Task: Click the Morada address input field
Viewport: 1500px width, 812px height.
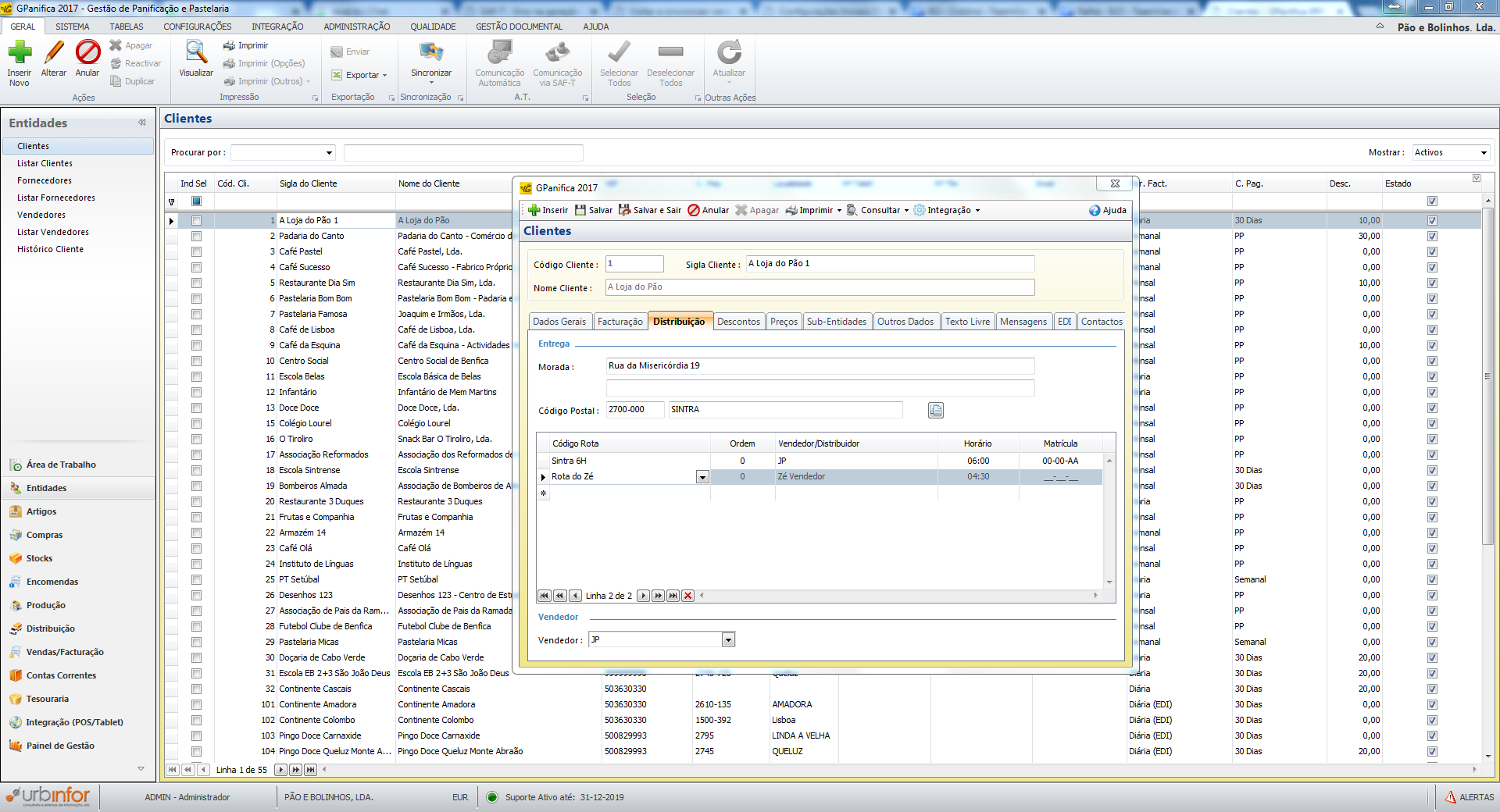Action: pyautogui.click(x=820, y=365)
